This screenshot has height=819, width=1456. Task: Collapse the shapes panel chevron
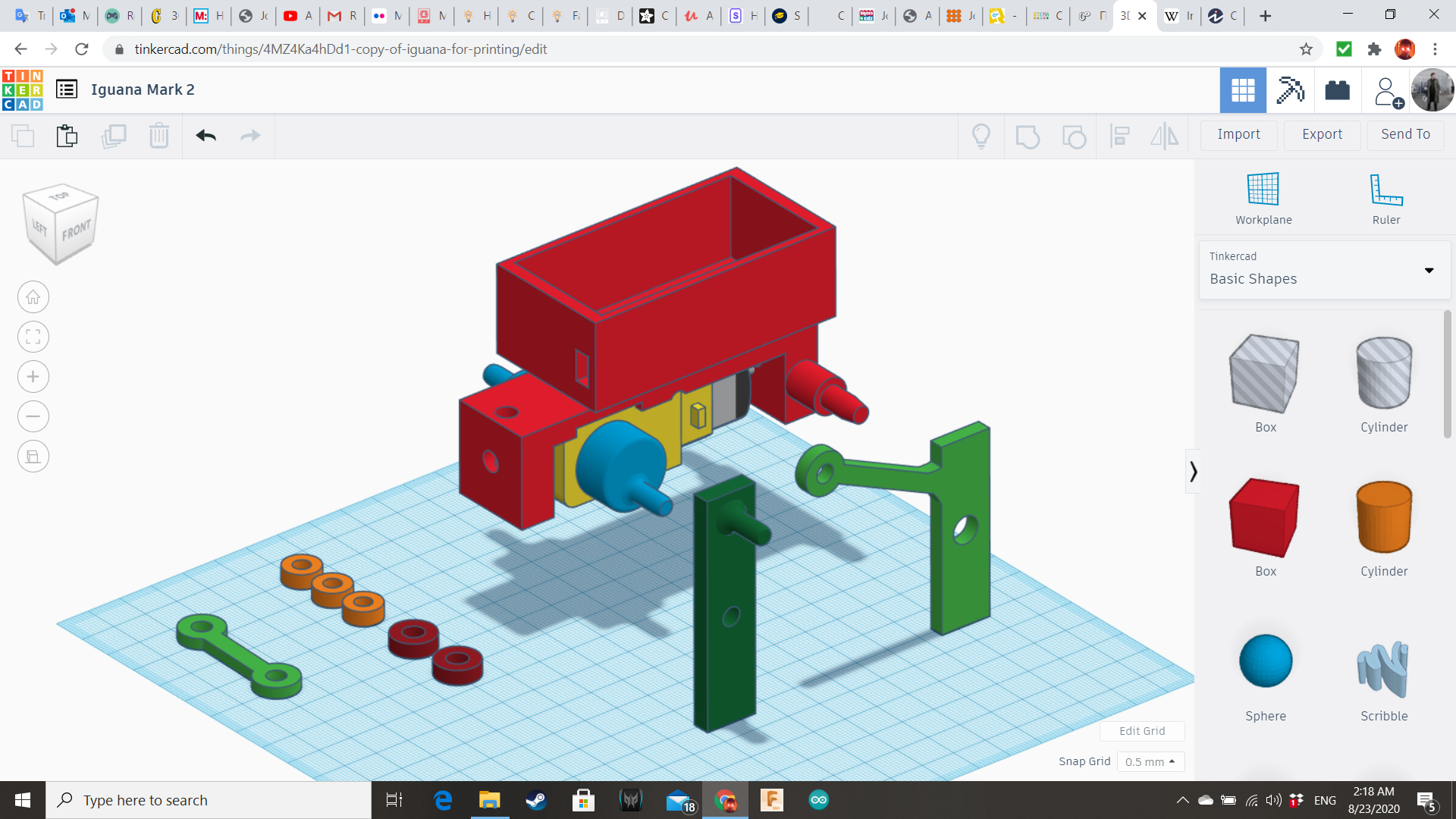pos(1193,472)
